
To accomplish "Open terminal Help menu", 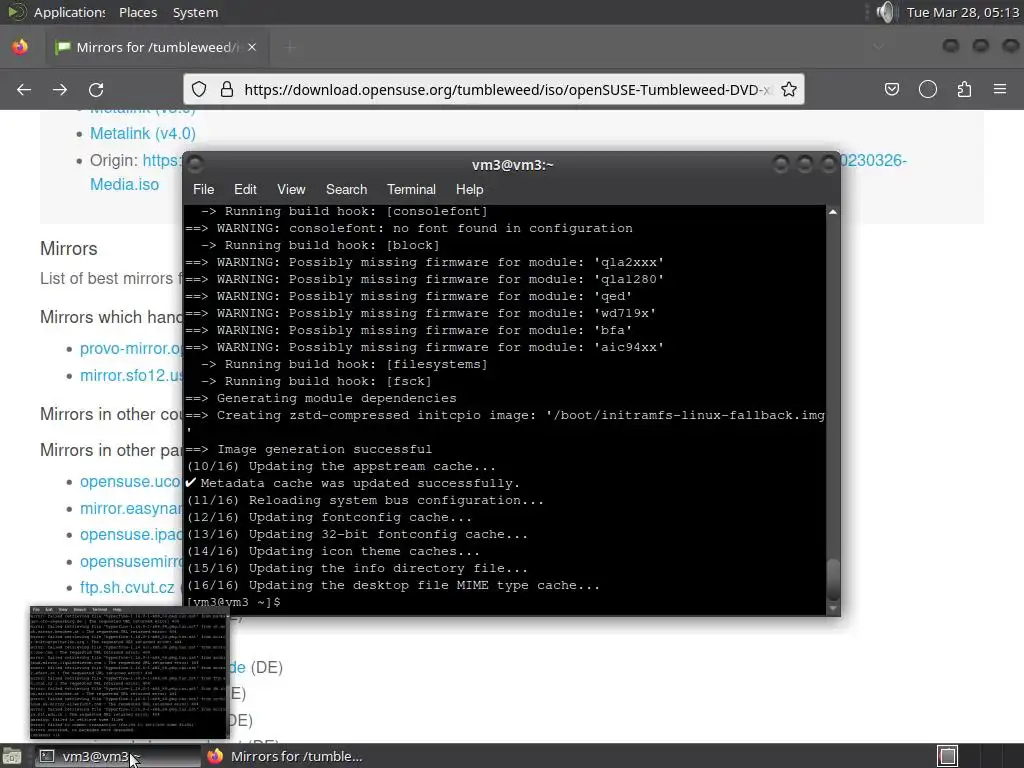I will pos(470,189).
